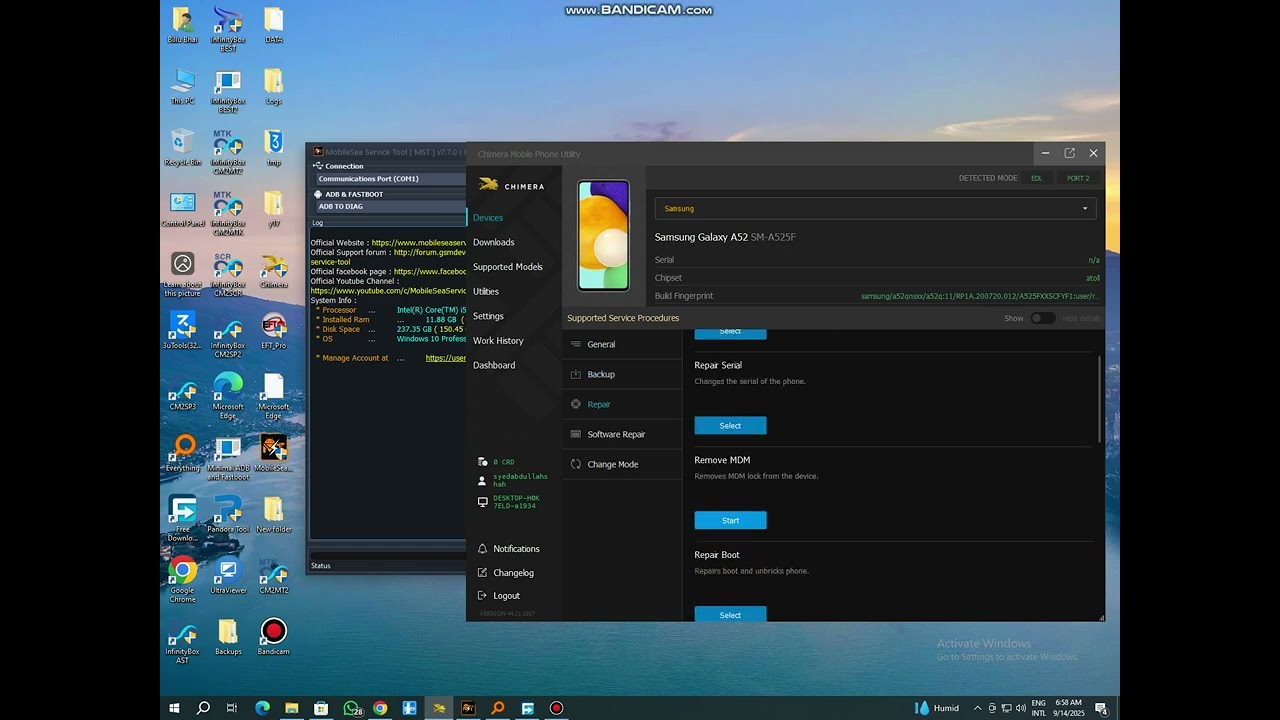Viewport: 1280px width, 720px height.
Task: Click the user account icon
Action: tap(482, 480)
